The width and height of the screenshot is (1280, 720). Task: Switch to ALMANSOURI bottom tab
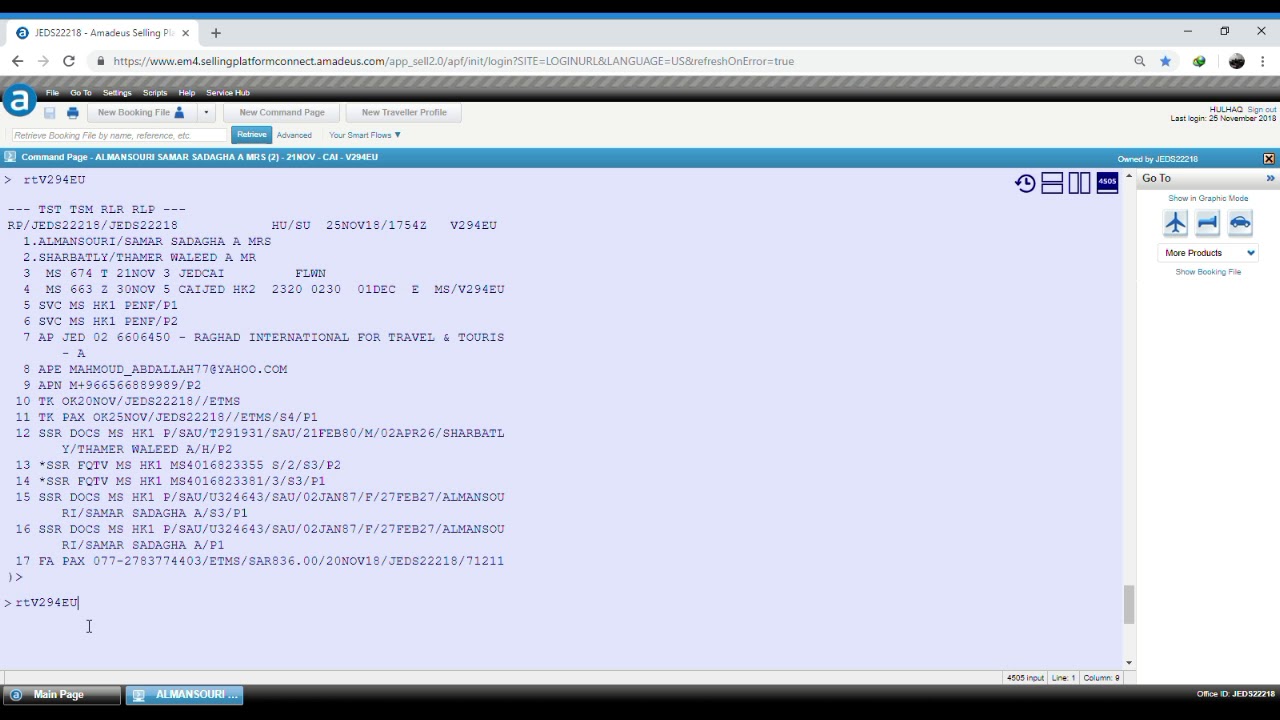[185, 695]
